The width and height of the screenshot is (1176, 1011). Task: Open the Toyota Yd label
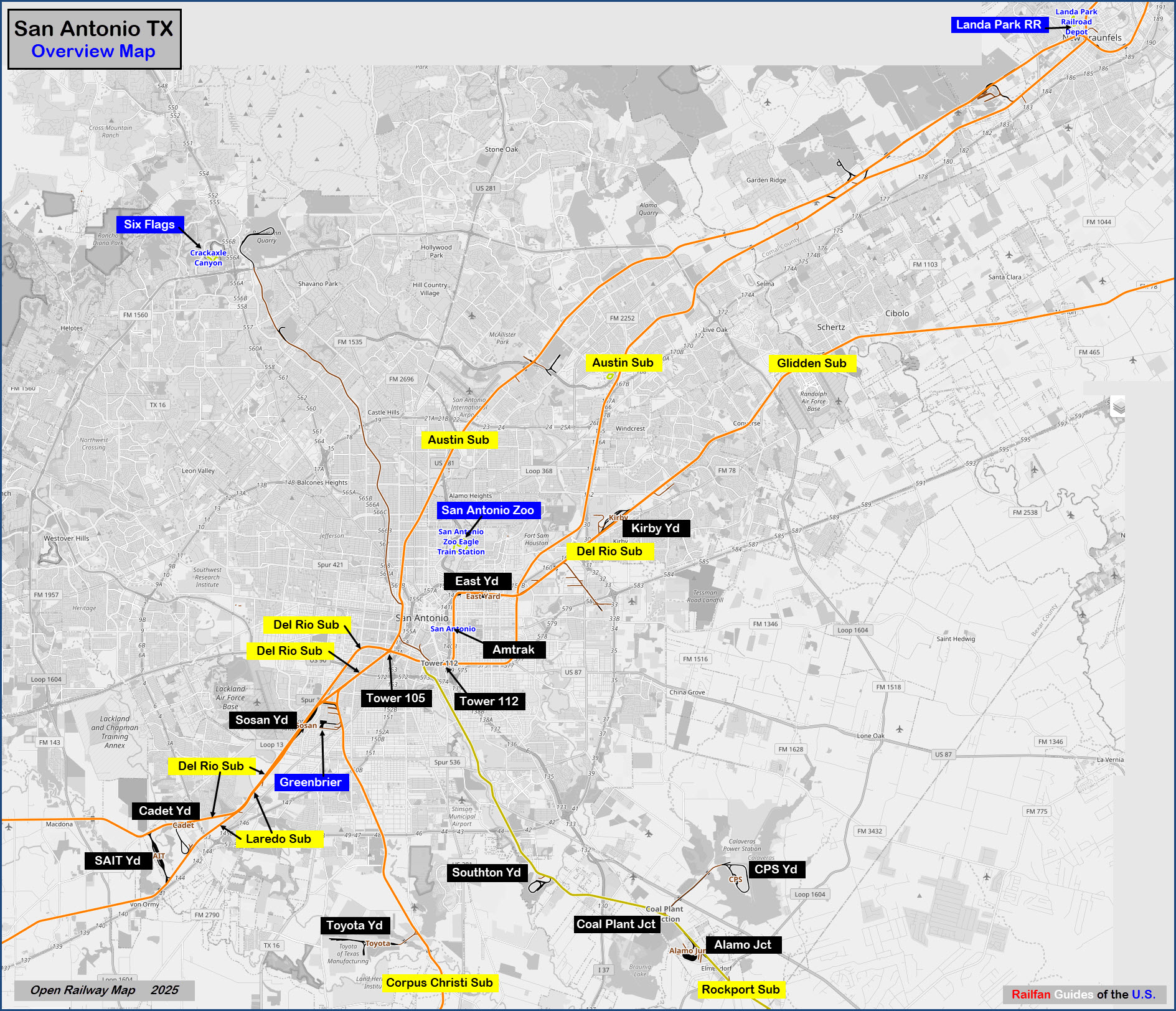coord(354,926)
